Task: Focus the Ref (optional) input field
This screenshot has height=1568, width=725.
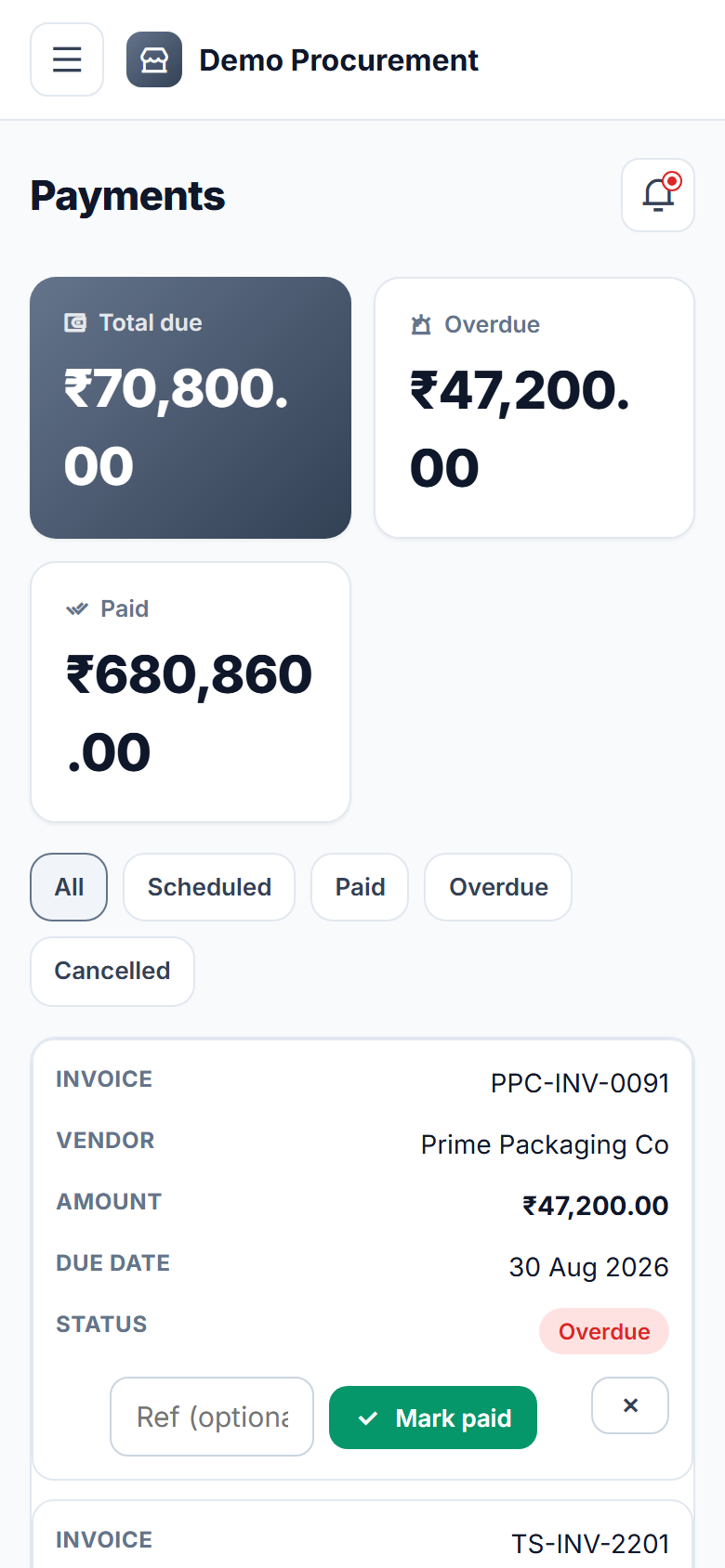Action: [x=212, y=1417]
